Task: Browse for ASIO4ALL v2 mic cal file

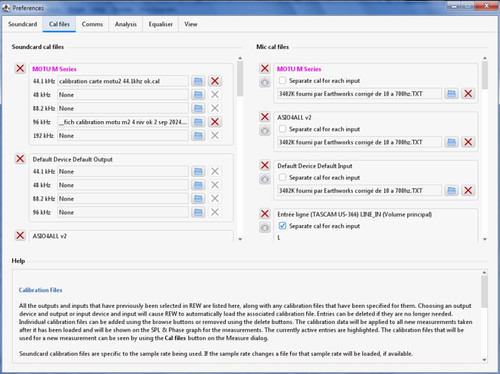Action: click(451, 142)
